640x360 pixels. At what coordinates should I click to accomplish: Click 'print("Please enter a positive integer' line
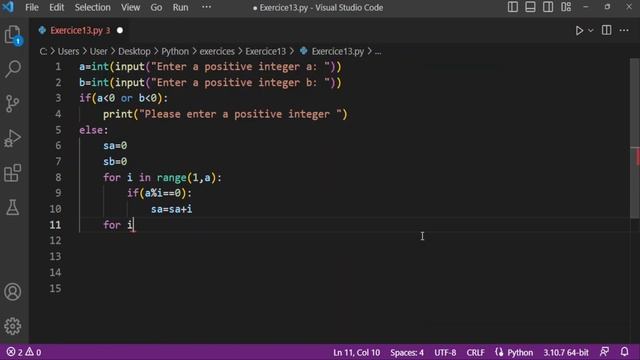tap(225, 114)
